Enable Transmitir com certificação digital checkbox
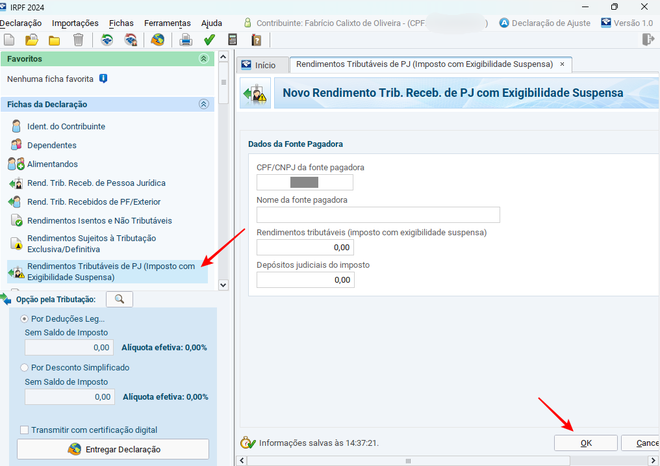The height and width of the screenshot is (466, 660). coord(24,430)
